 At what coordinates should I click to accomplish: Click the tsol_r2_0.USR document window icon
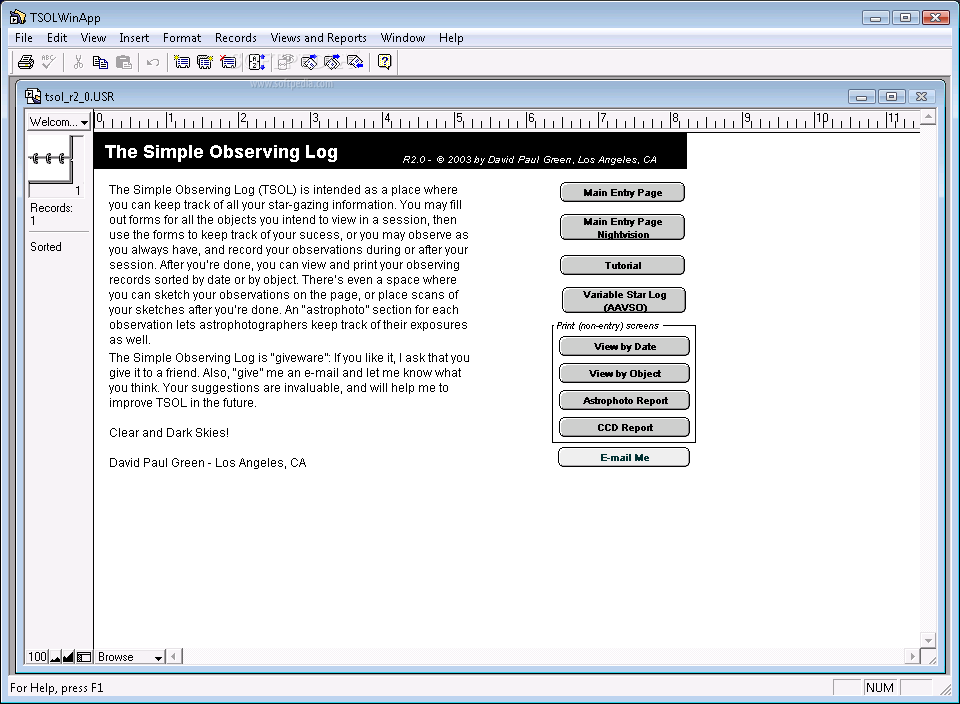(x=32, y=96)
